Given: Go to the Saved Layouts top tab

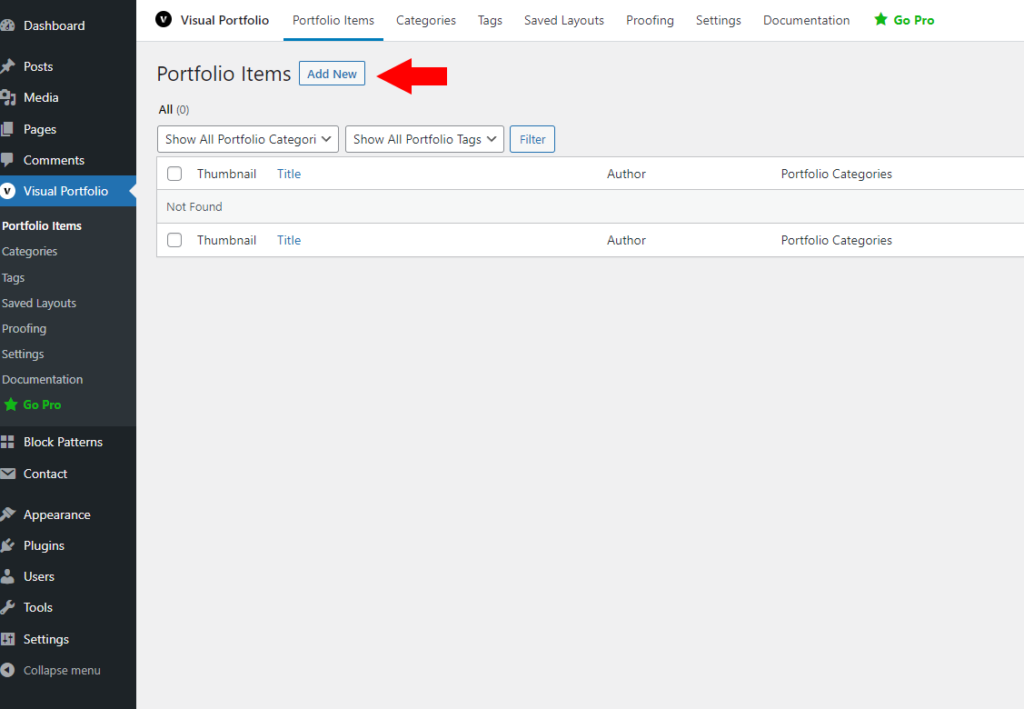Looking at the screenshot, I should (x=564, y=20).
